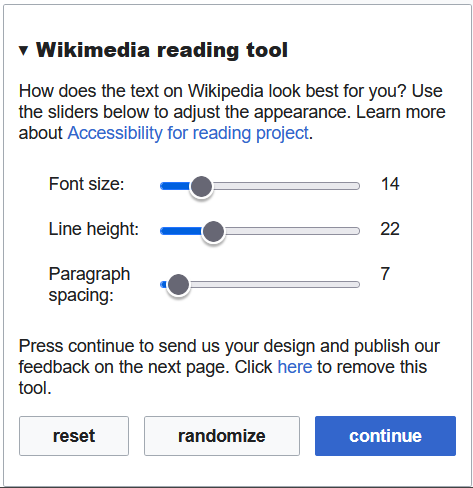Click the Paragraph spacing label

coord(89,285)
